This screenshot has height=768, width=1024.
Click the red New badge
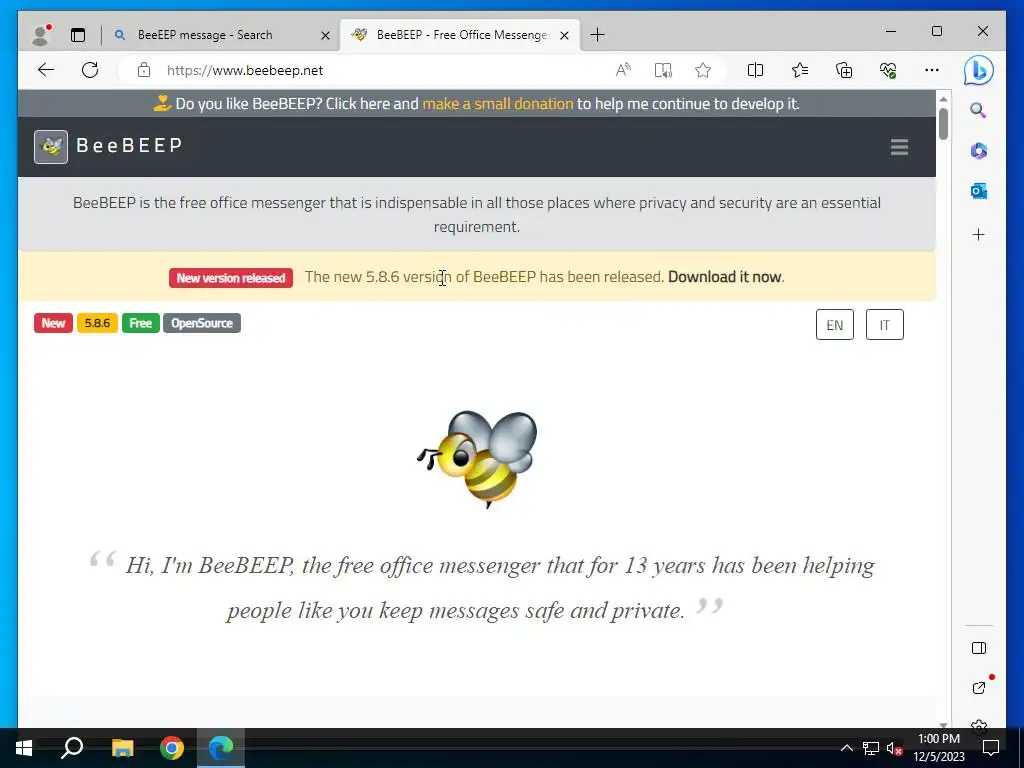(54, 323)
